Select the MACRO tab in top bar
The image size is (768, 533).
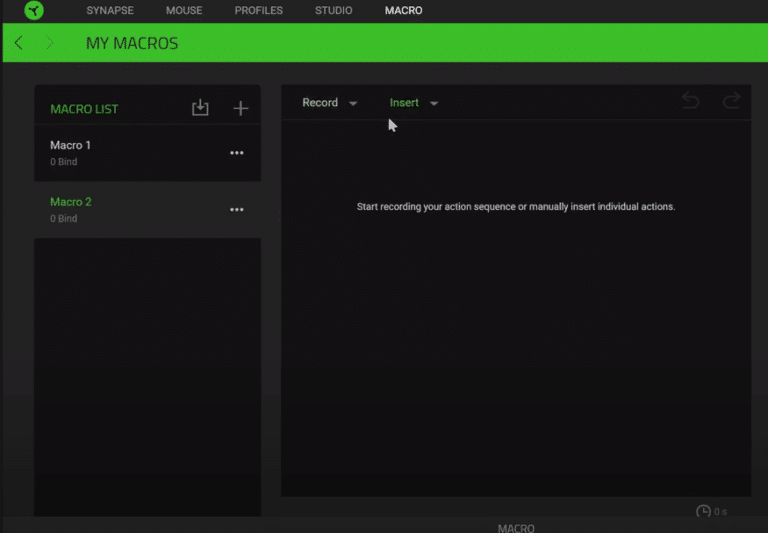pos(403,11)
